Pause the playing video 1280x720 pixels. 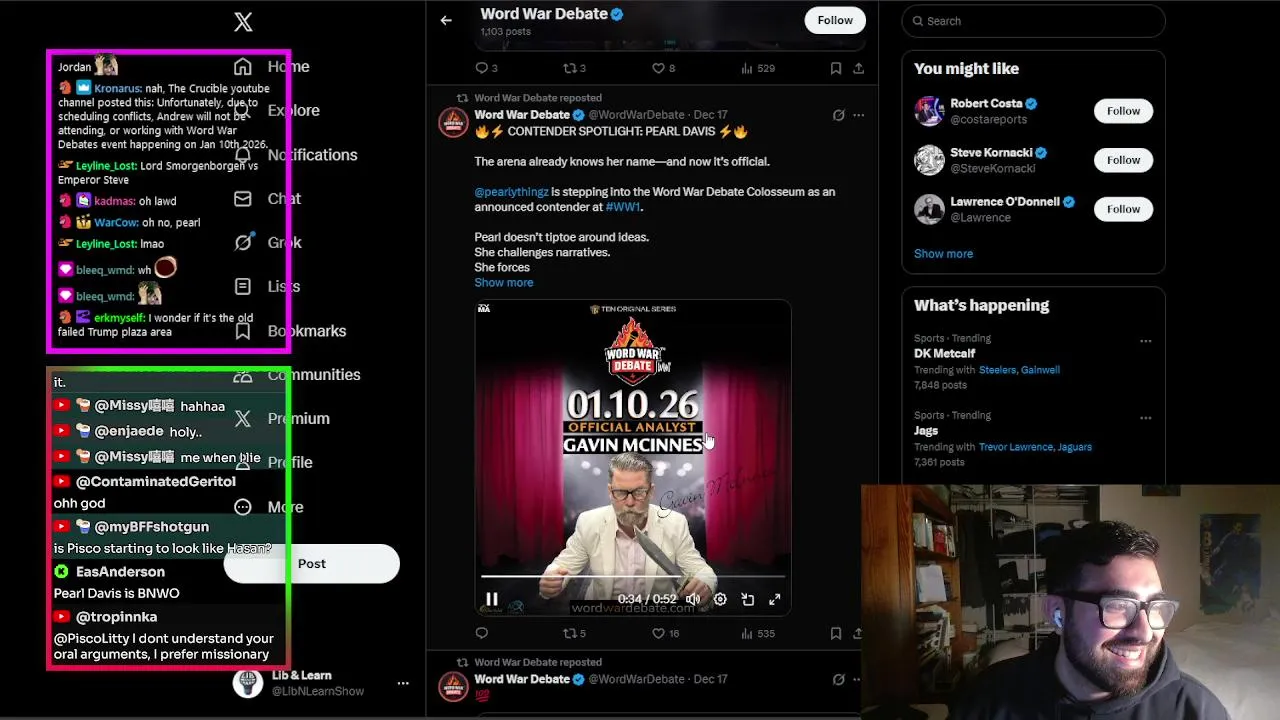[x=491, y=599]
